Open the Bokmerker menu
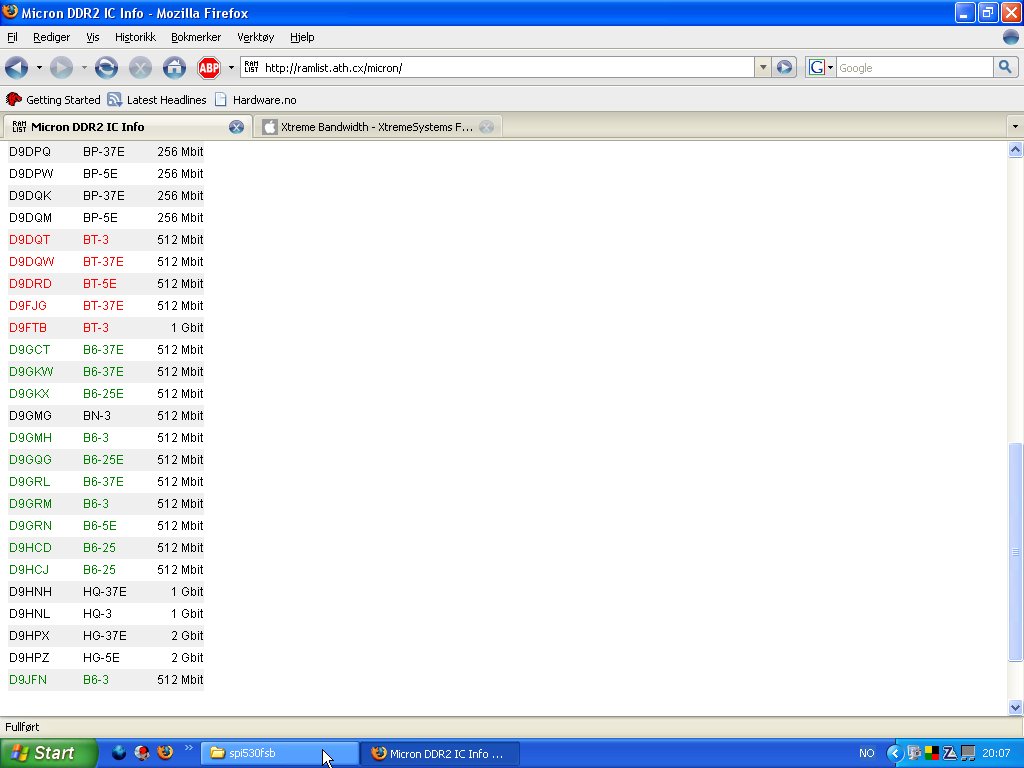This screenshot has height=768, width=1024. pos(196,37)
